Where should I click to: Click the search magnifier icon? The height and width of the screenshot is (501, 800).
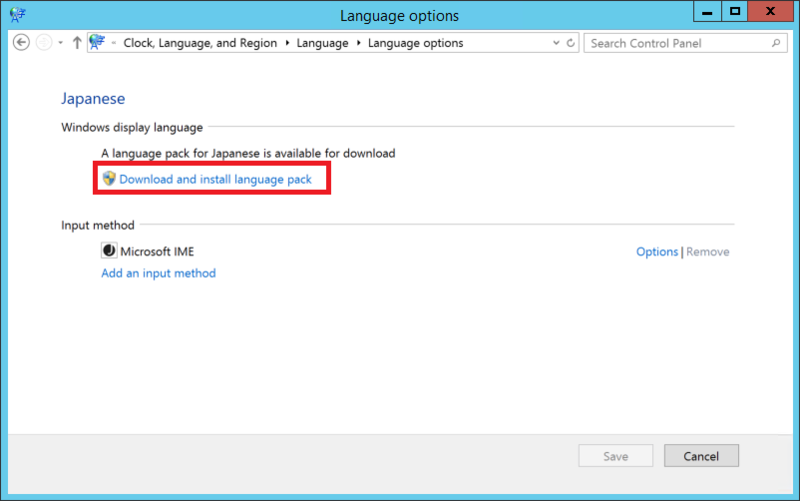[776, 43]
